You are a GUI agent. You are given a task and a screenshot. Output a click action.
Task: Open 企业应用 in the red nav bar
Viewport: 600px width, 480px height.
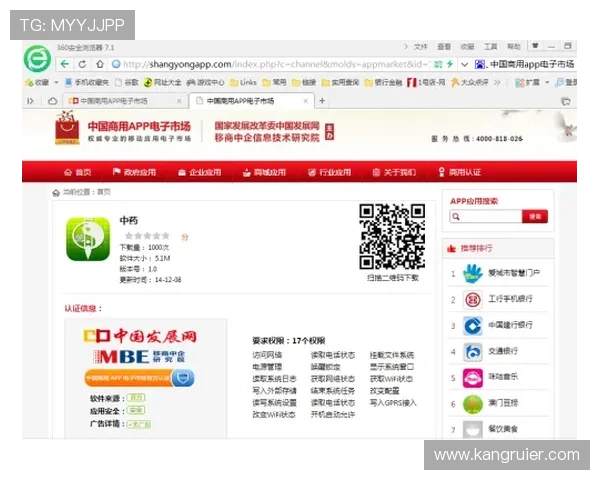point(200,172)
